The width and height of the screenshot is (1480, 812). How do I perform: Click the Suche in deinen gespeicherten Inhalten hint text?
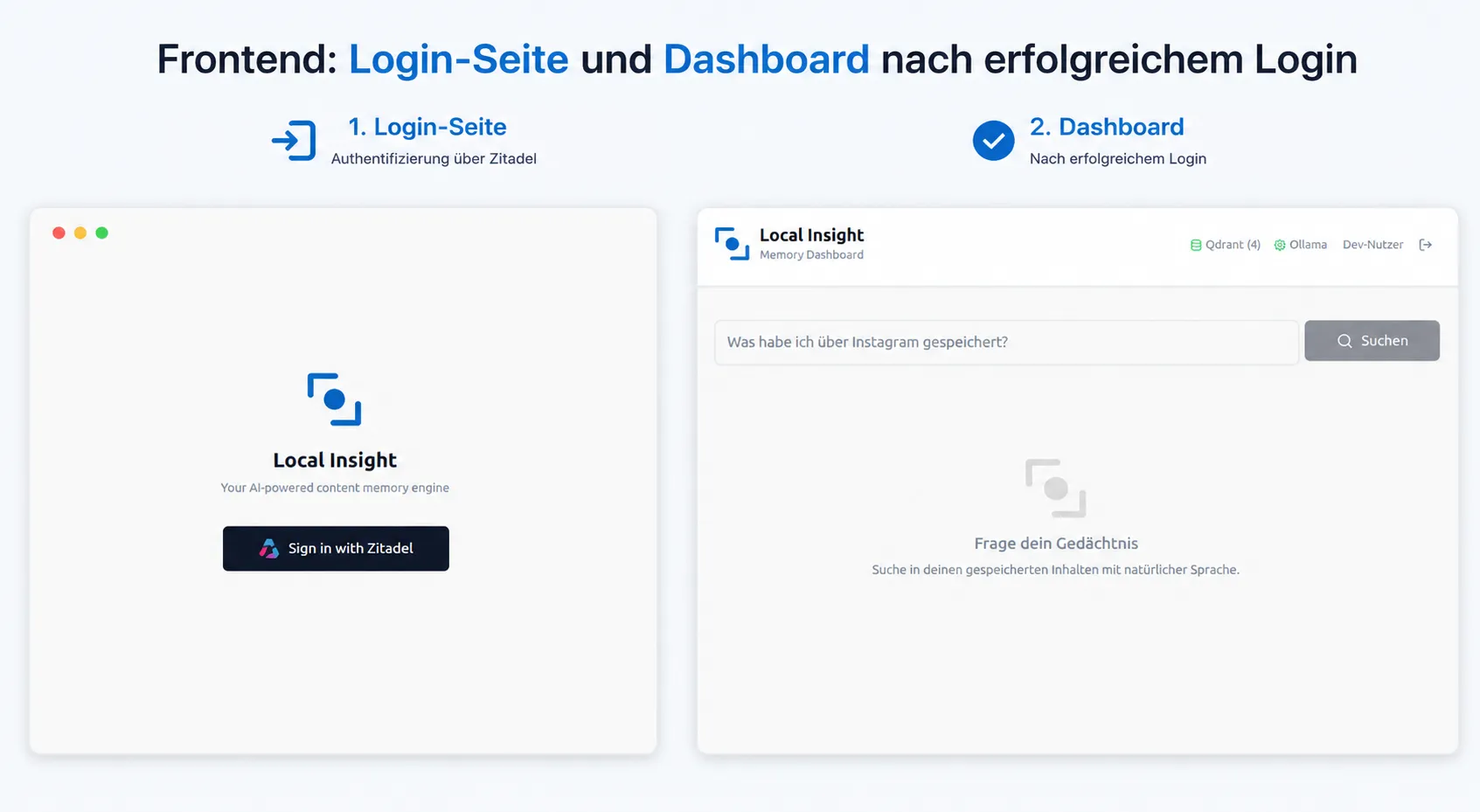coord(1055,570)
